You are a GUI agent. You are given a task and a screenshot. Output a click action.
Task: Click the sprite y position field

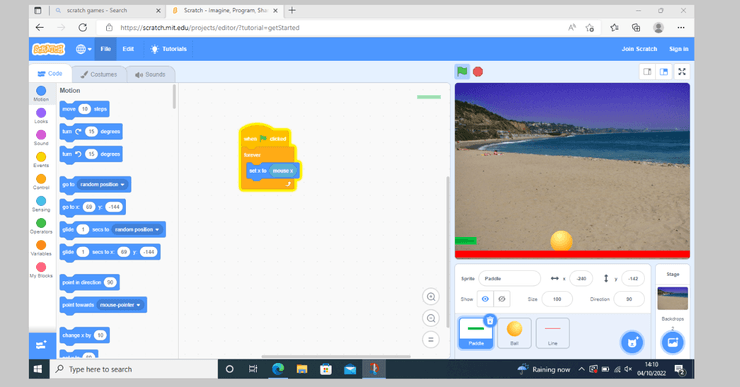(633, 278)
